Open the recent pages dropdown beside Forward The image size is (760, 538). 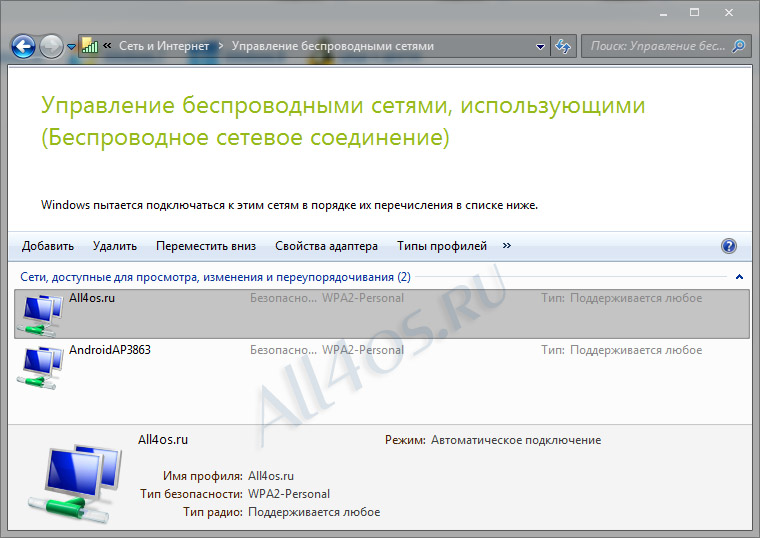pyautogui.click(x=71, y=47)
